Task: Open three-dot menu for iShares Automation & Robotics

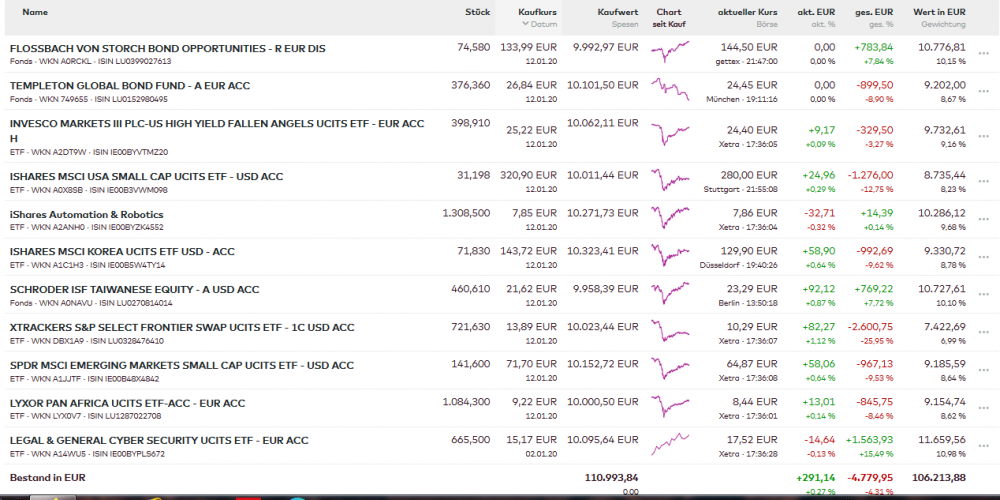Action: 983,220
